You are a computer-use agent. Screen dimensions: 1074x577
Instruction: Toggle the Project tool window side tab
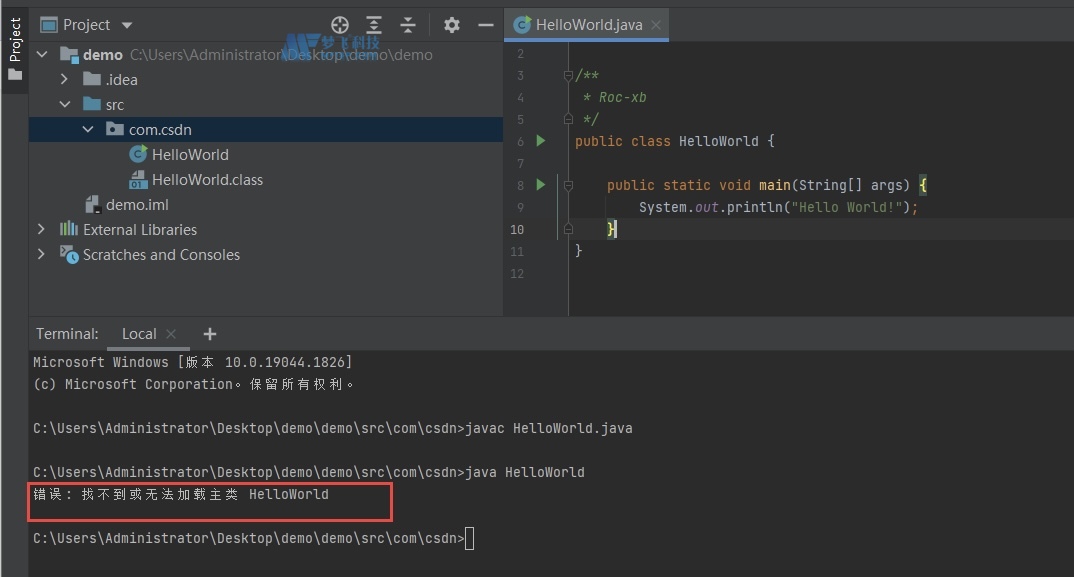[15, 50]
